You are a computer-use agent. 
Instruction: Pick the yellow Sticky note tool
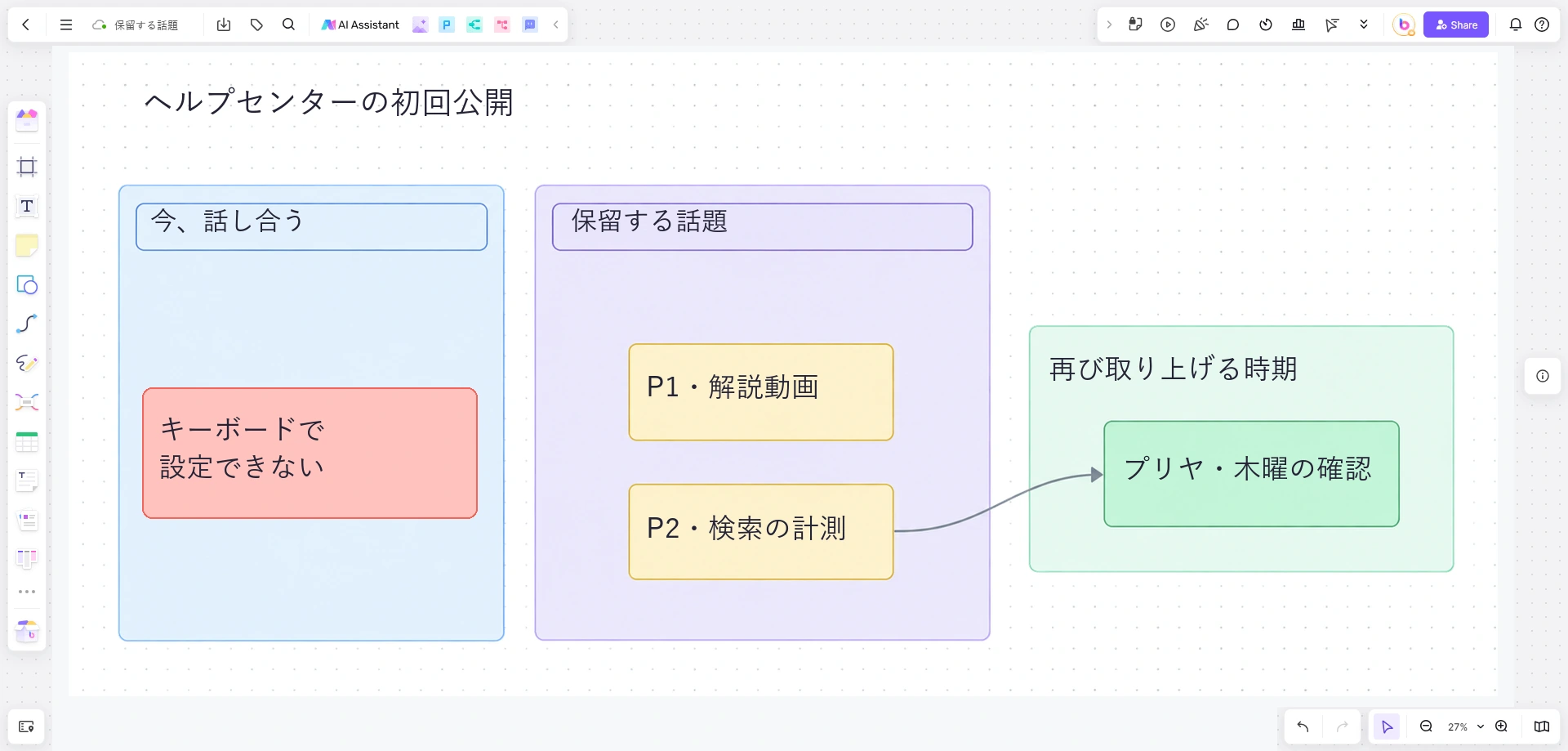click(27, 245)
